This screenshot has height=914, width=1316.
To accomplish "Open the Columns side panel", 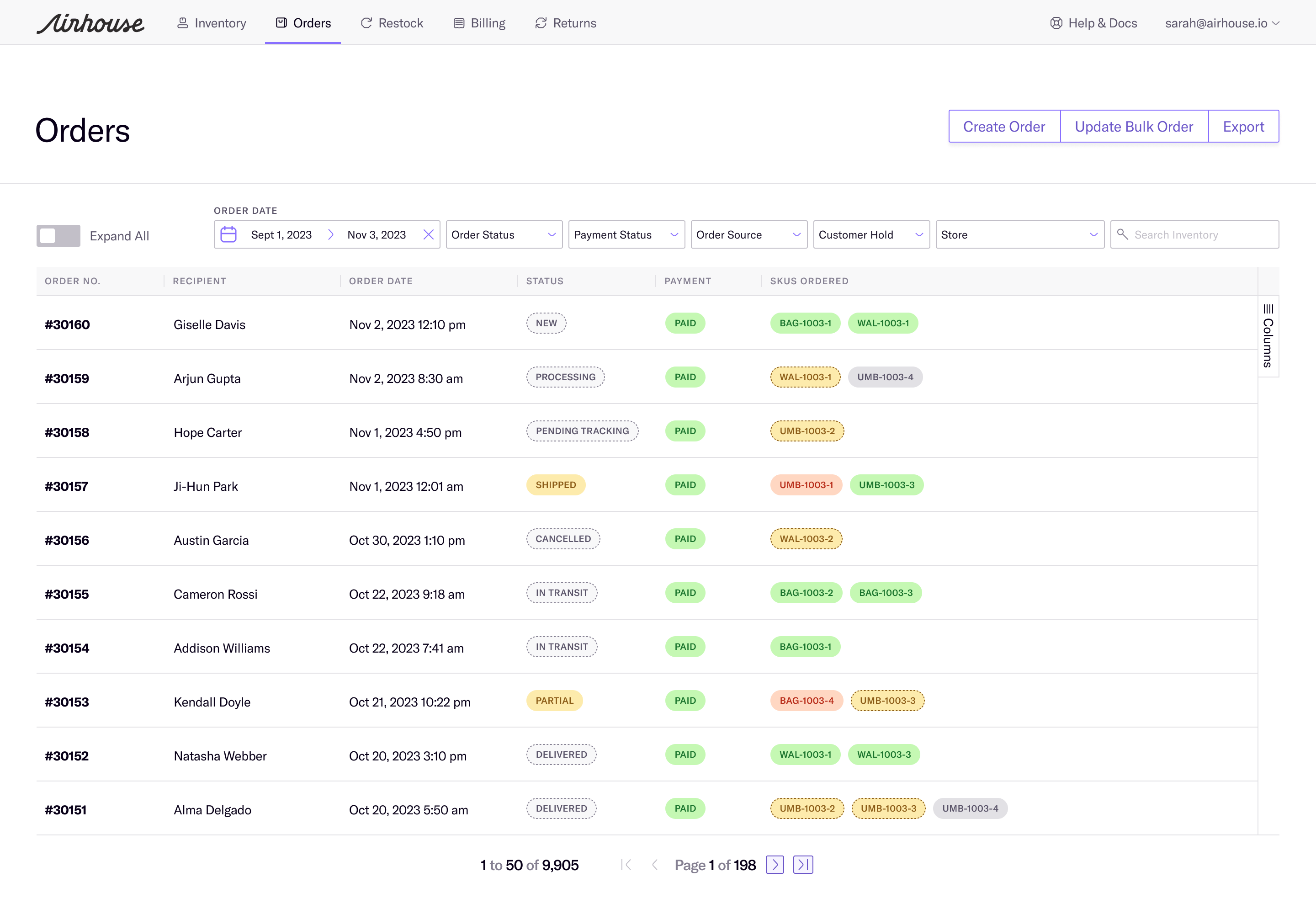I will coord(1268,336).
